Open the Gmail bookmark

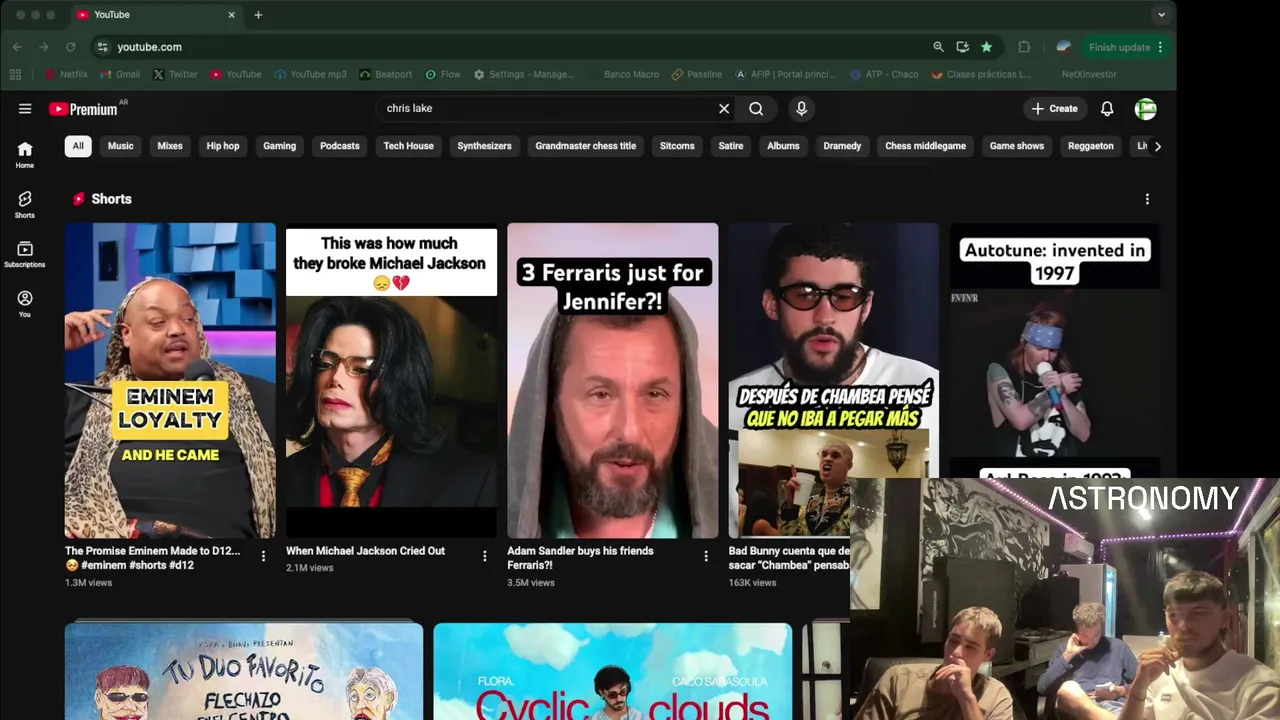point(120,74)
